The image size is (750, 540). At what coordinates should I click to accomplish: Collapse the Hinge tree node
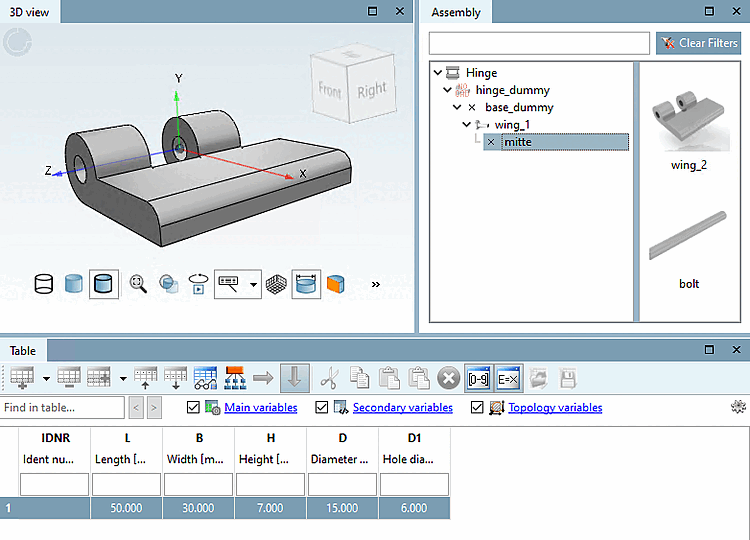(x=438, y=73)
